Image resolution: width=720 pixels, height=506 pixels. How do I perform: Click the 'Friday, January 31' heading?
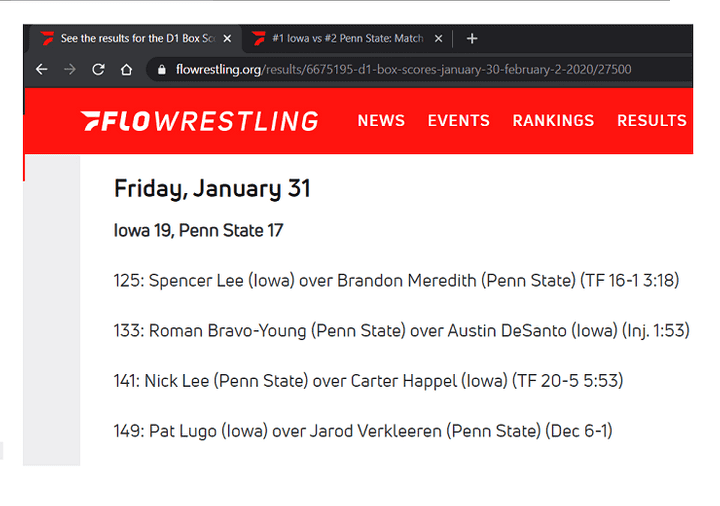[212, 188]
